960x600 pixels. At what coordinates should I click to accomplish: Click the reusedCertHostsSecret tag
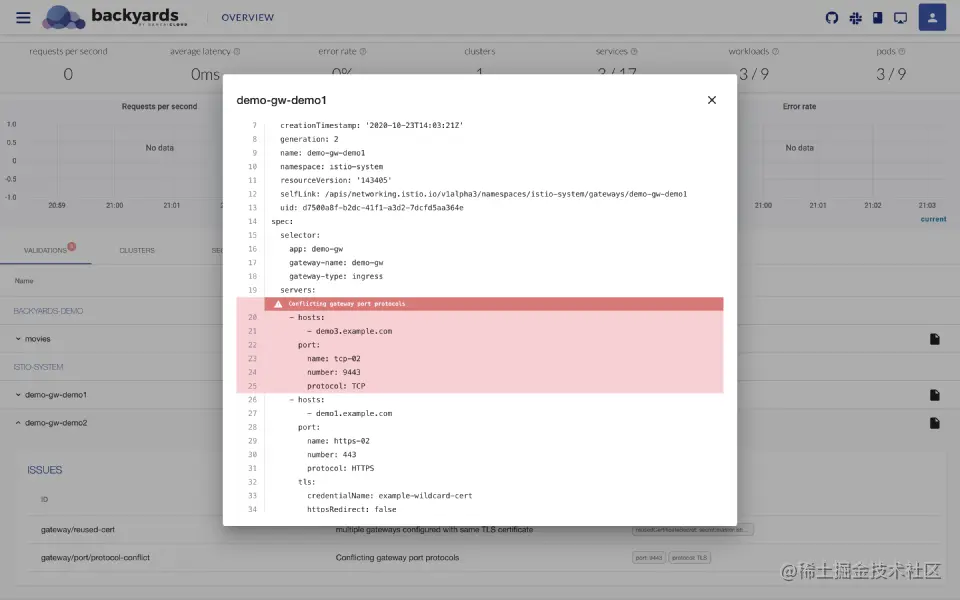click(692, 530)
